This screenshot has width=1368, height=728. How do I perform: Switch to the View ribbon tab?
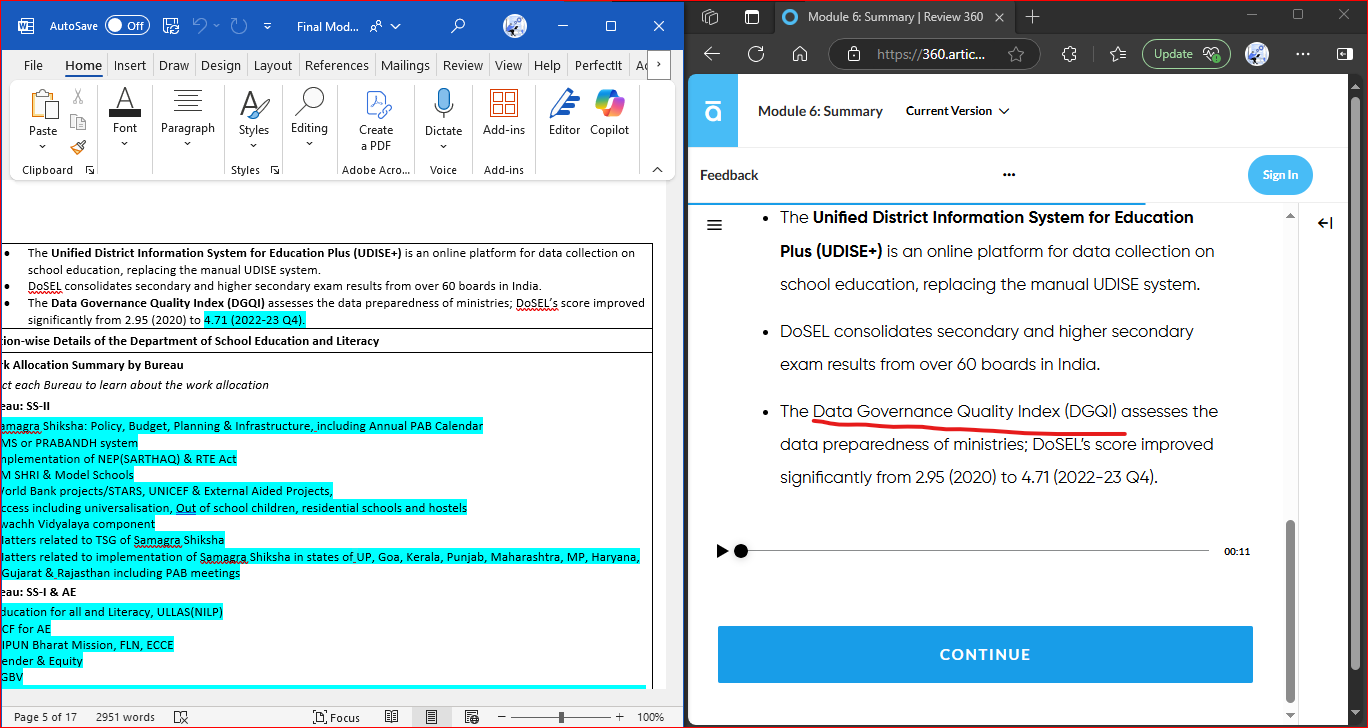pos(508,65)
